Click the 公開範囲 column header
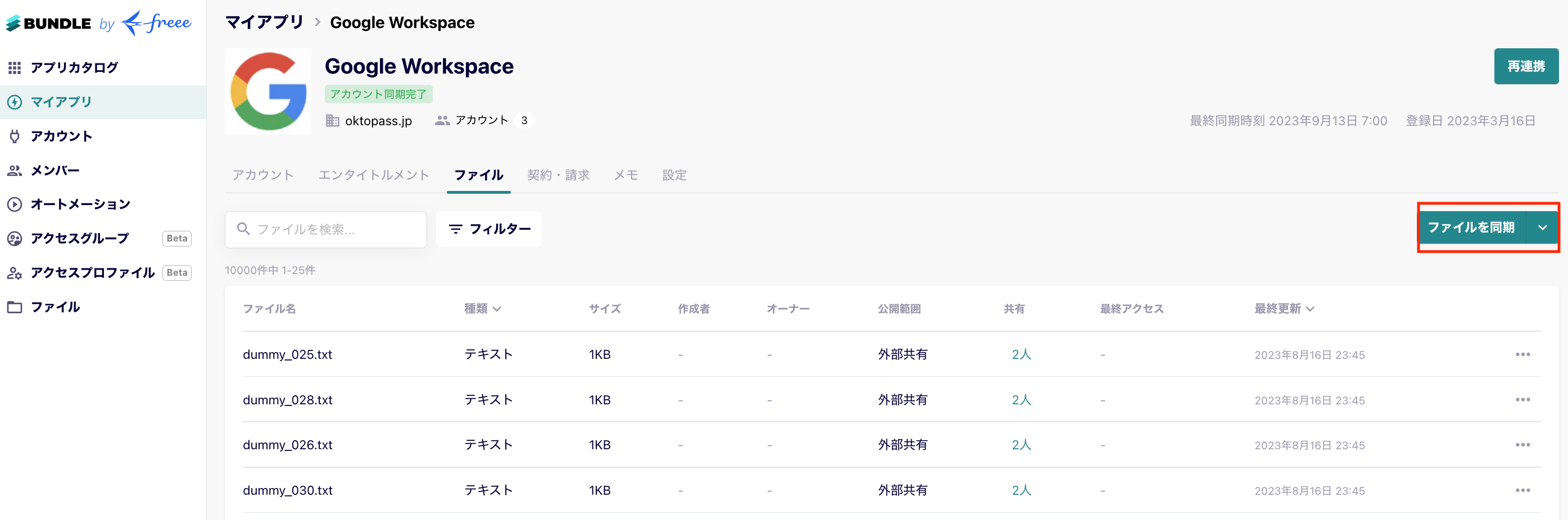This screenshot has width=1568, height=520. (x=899, y=309)
